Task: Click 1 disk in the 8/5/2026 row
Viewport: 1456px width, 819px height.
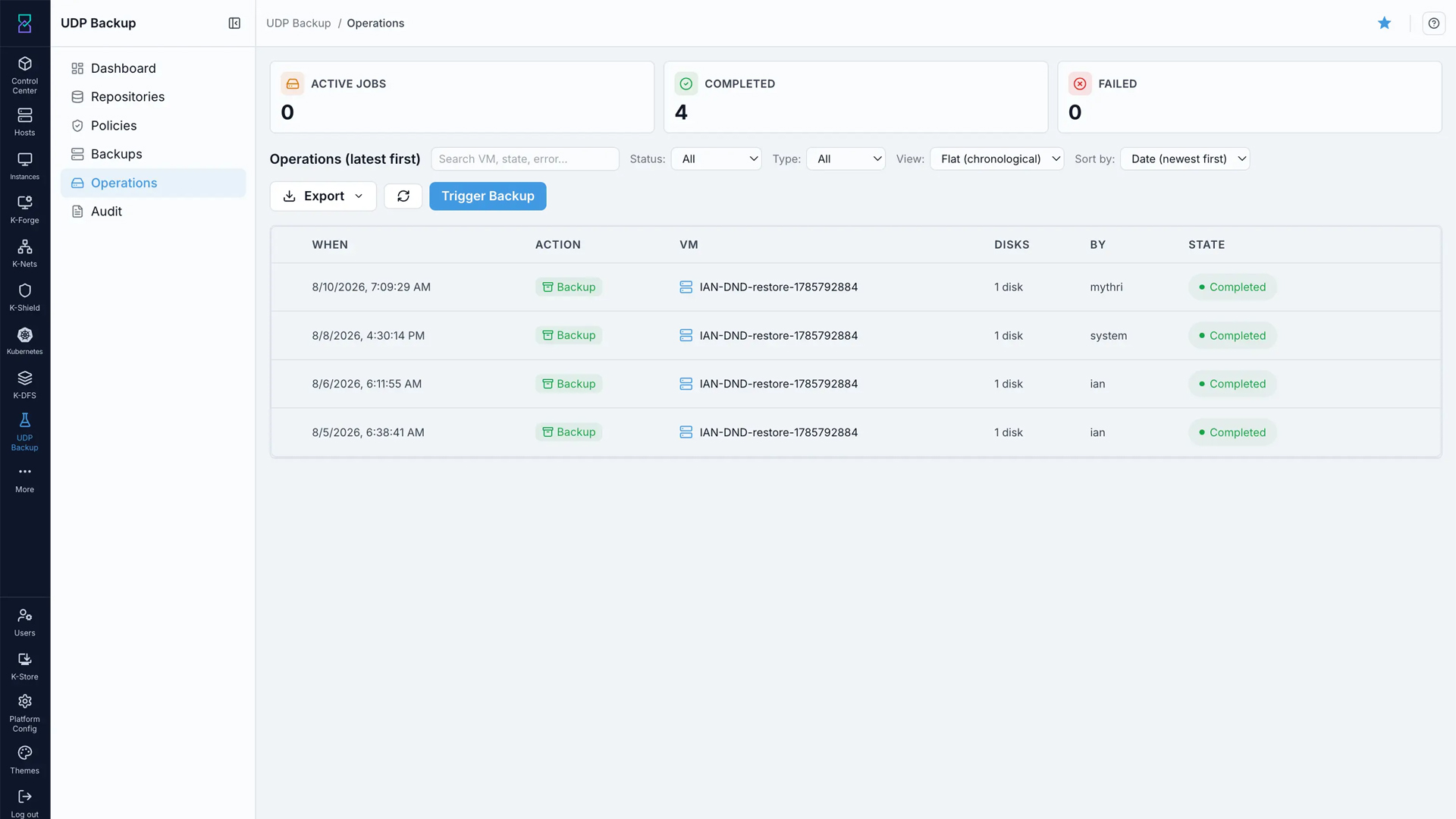Action: [x=1009, y=433]
